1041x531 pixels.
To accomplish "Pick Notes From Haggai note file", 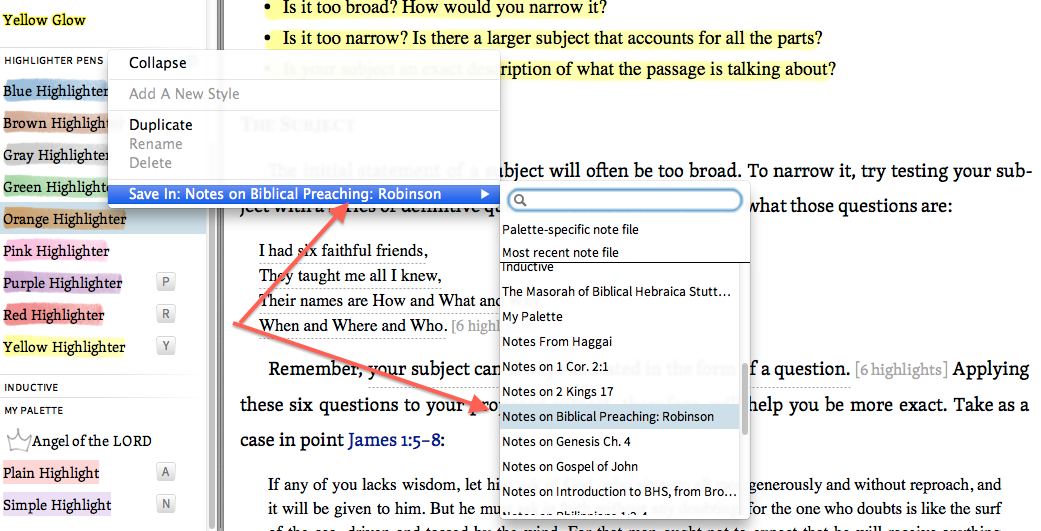I will [x=557, y=342].
